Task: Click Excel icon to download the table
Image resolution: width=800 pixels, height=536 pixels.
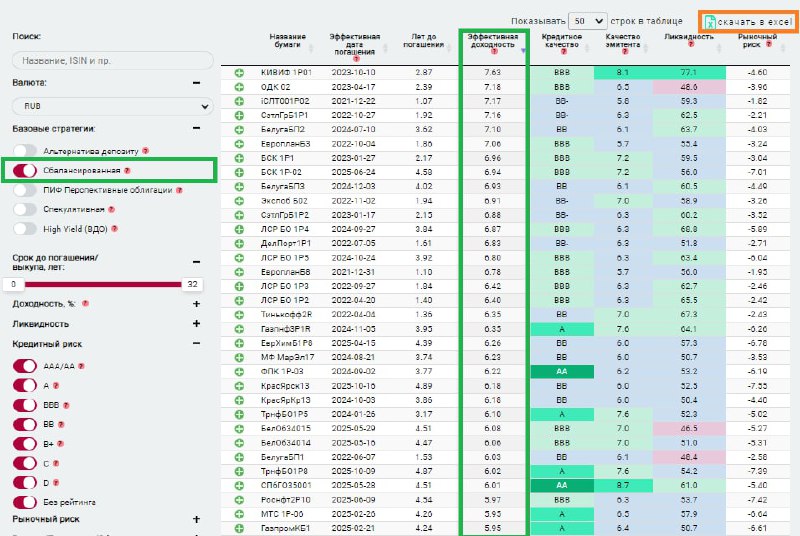Action: coord(709,22)
